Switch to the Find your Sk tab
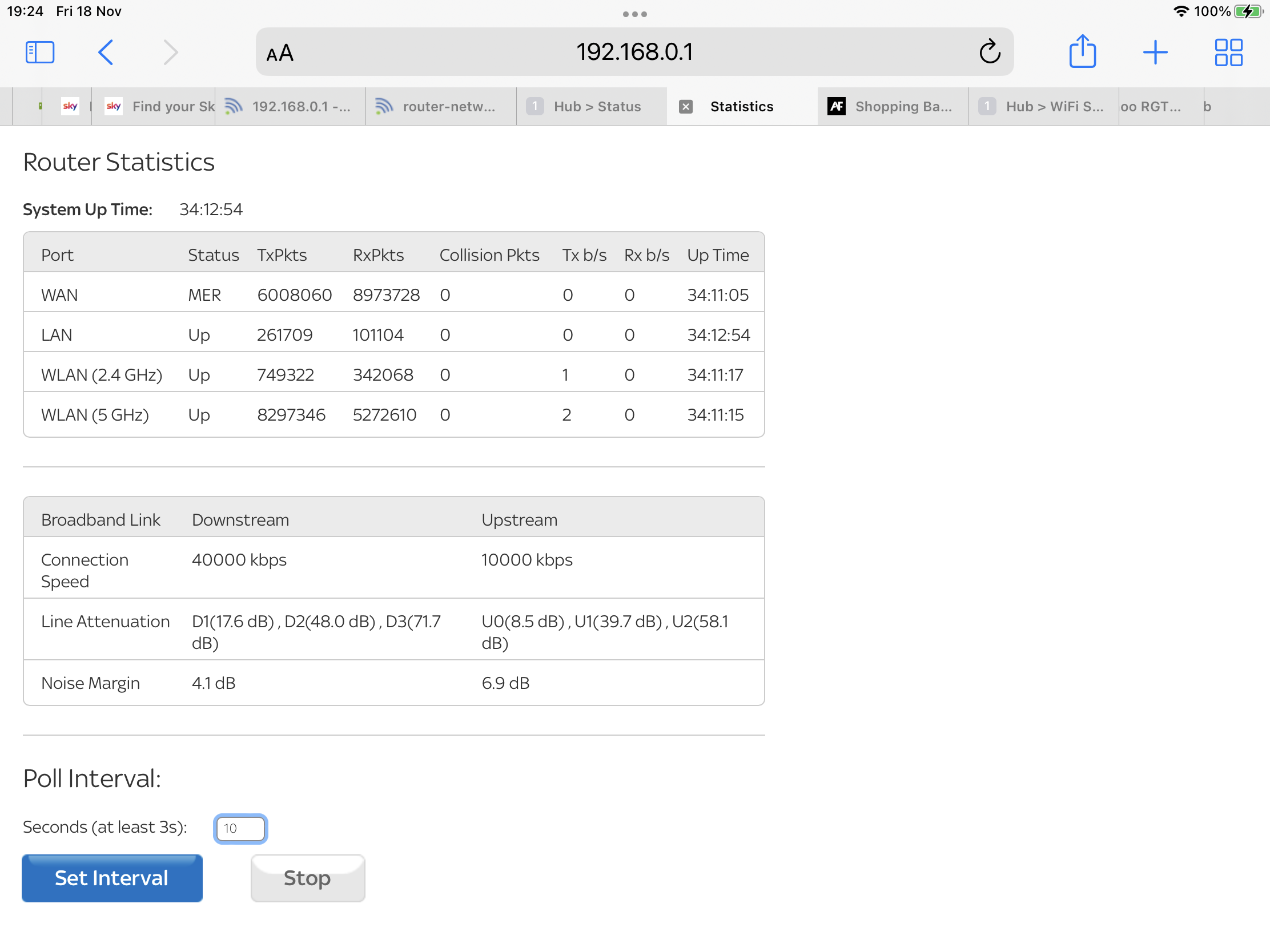 [x=153, y=106]
